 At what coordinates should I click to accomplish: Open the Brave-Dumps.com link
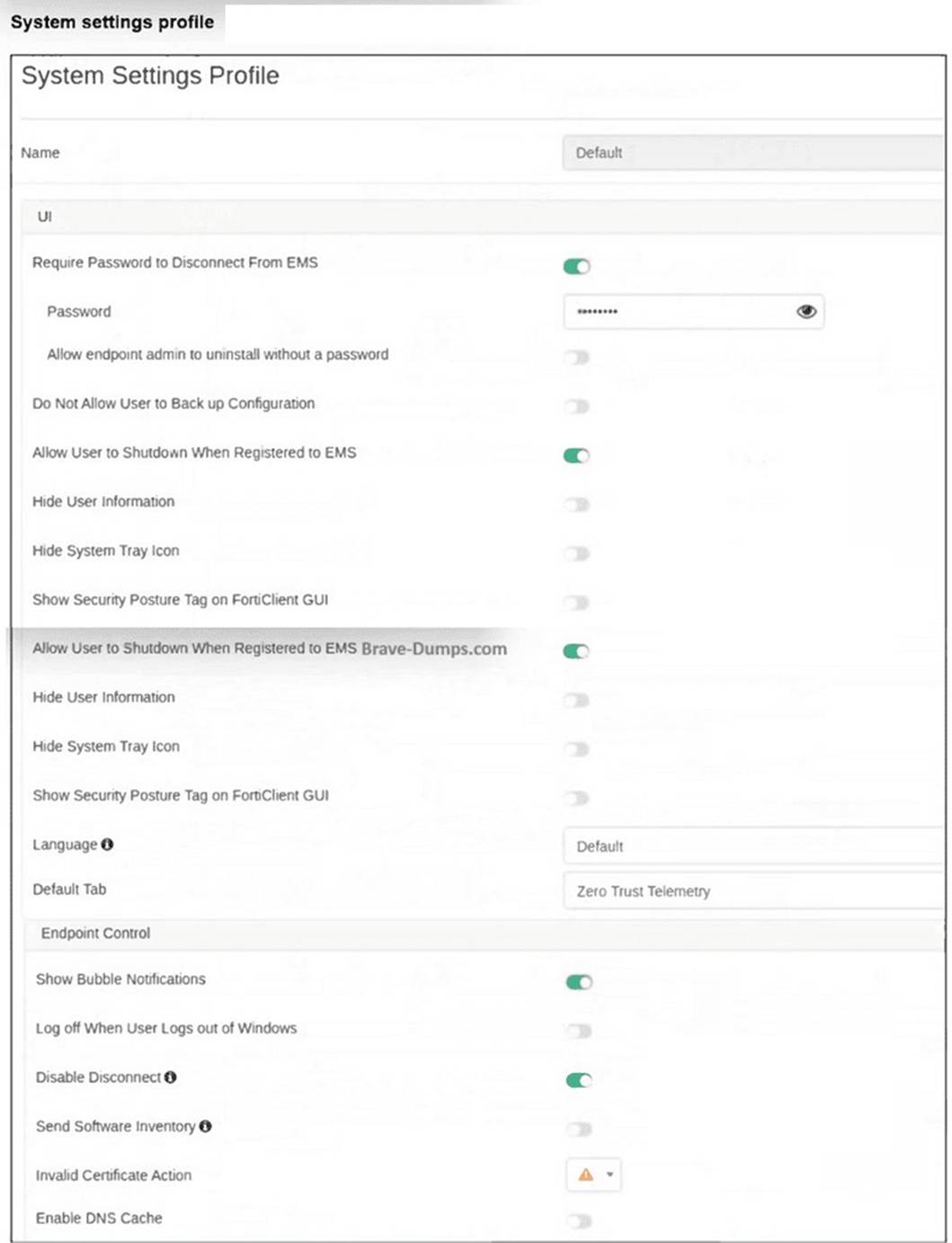(x=433, y=648)
